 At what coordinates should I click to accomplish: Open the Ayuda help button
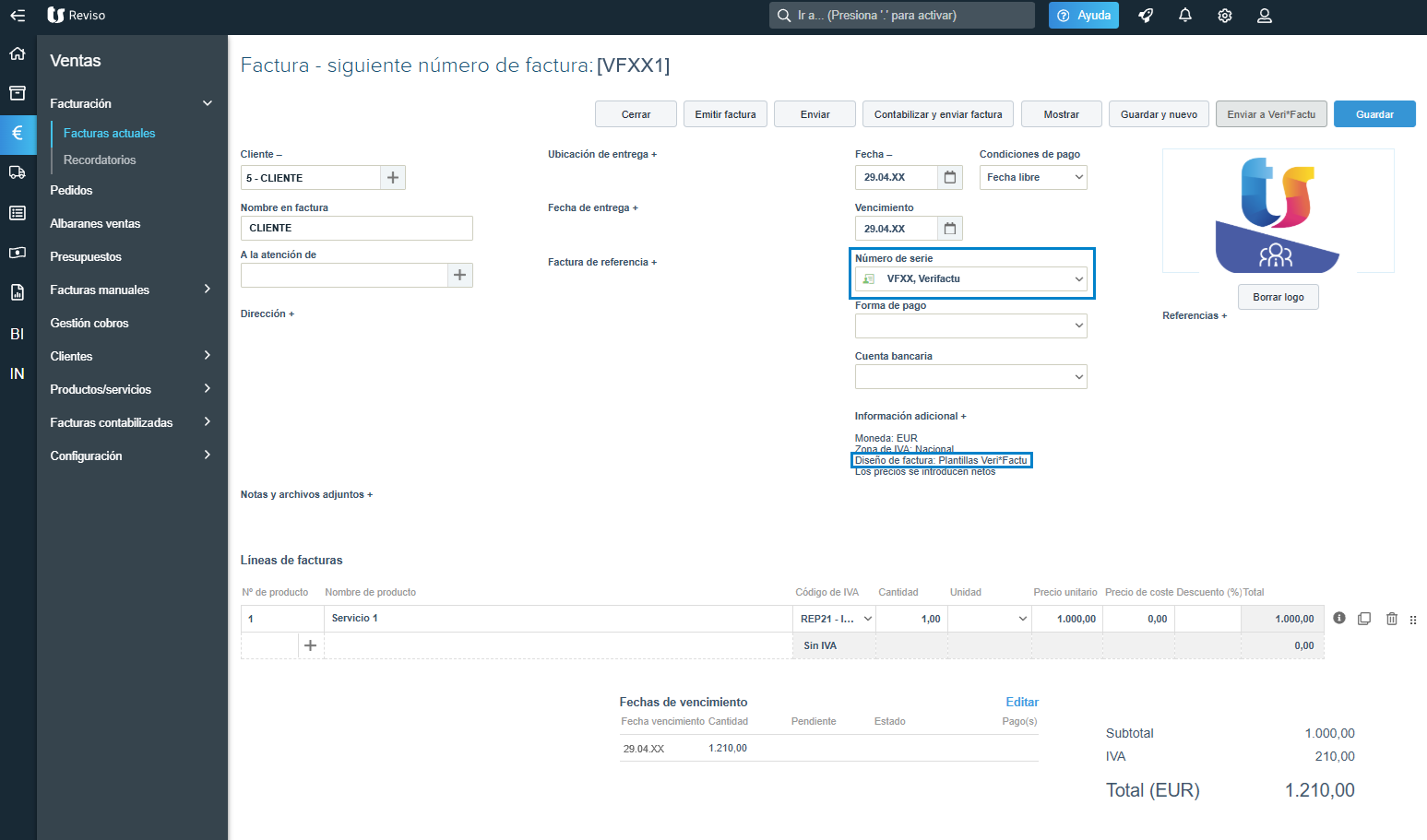click(1084, 16)
